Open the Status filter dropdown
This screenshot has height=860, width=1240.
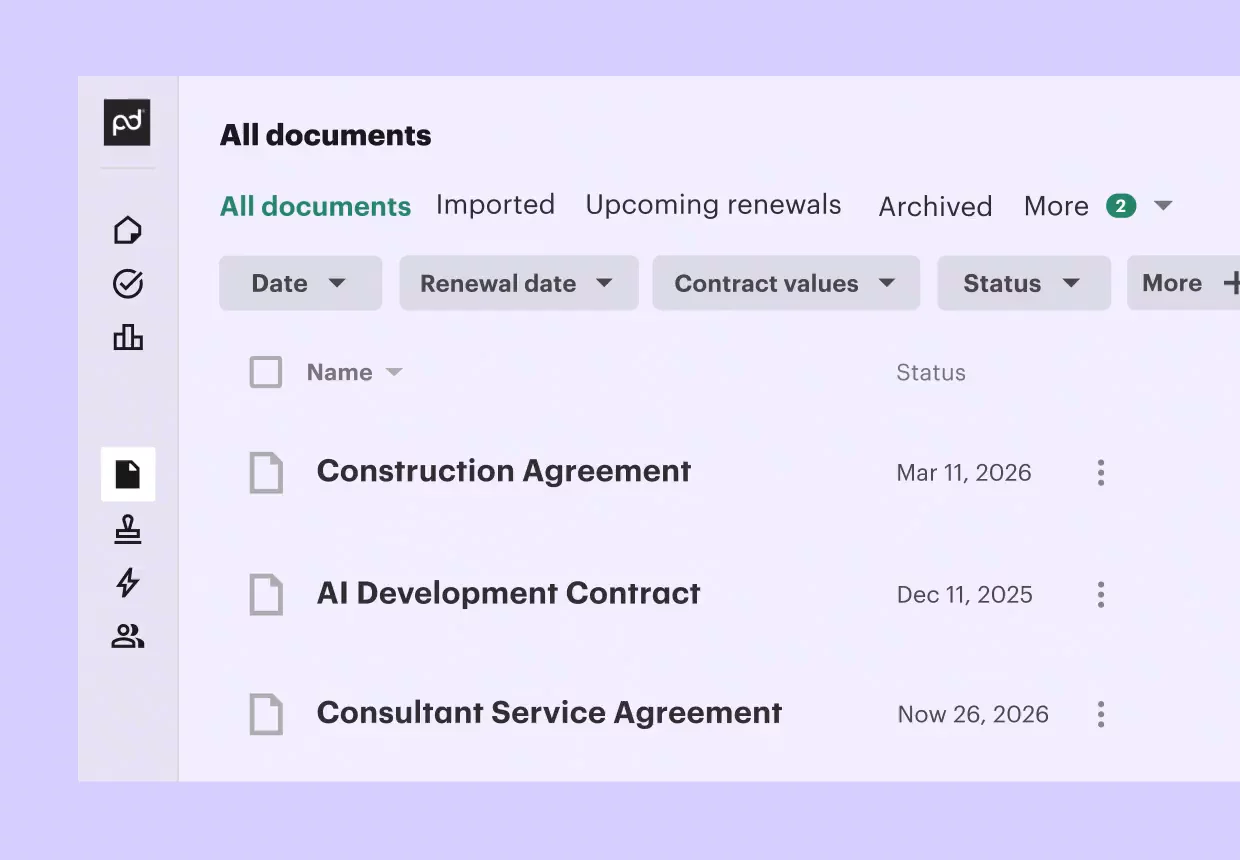(x=1024, y=283)
